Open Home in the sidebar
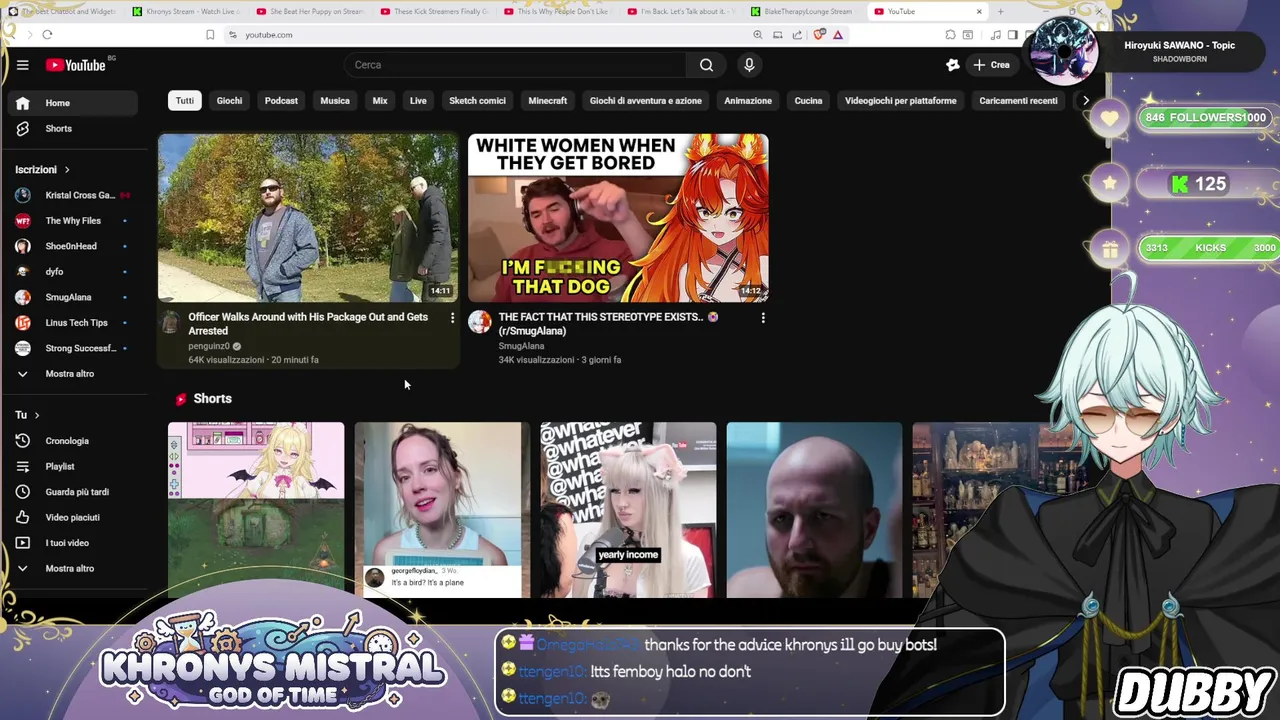This screenshot has height=720, width=1280. click(72, 103)
